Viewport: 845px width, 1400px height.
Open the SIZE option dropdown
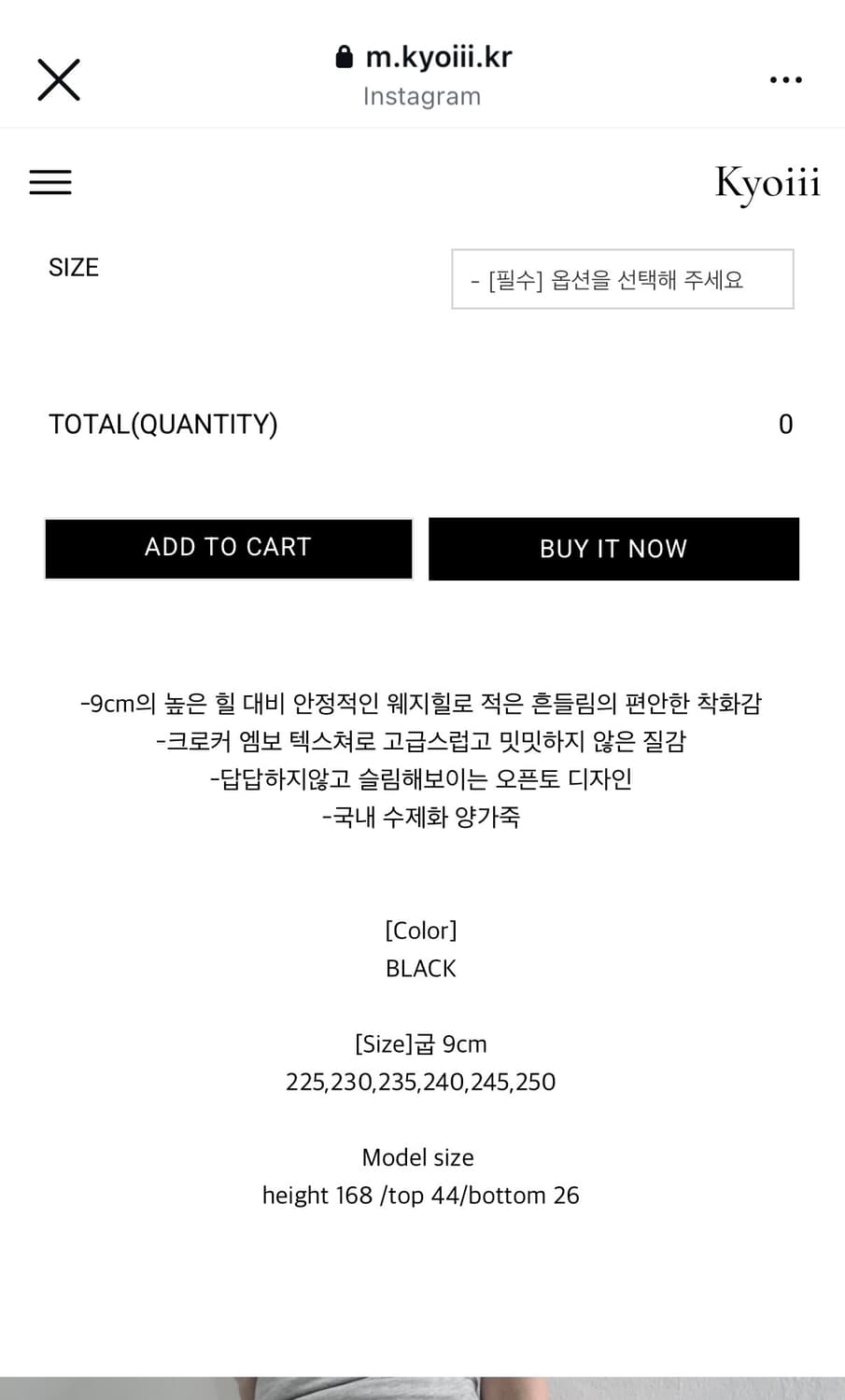click(x=622, y=279)
